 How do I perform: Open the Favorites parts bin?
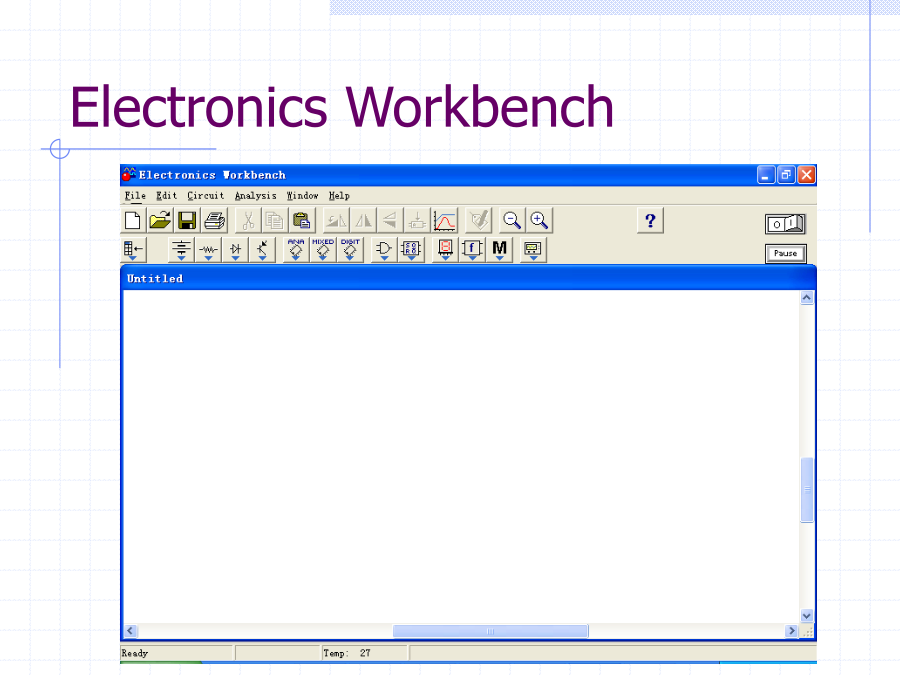pyautogui.click(x=134, y=250)
